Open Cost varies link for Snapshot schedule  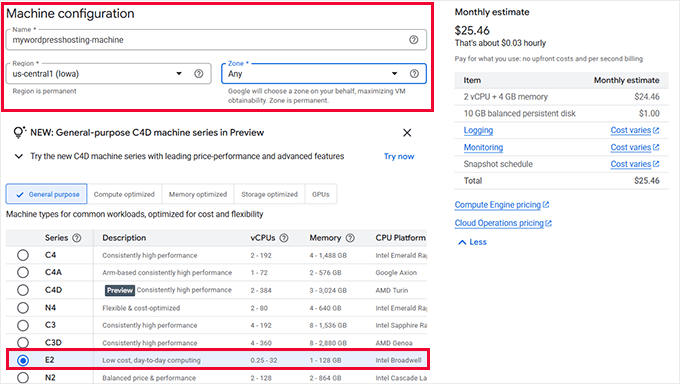coord(631,164)
